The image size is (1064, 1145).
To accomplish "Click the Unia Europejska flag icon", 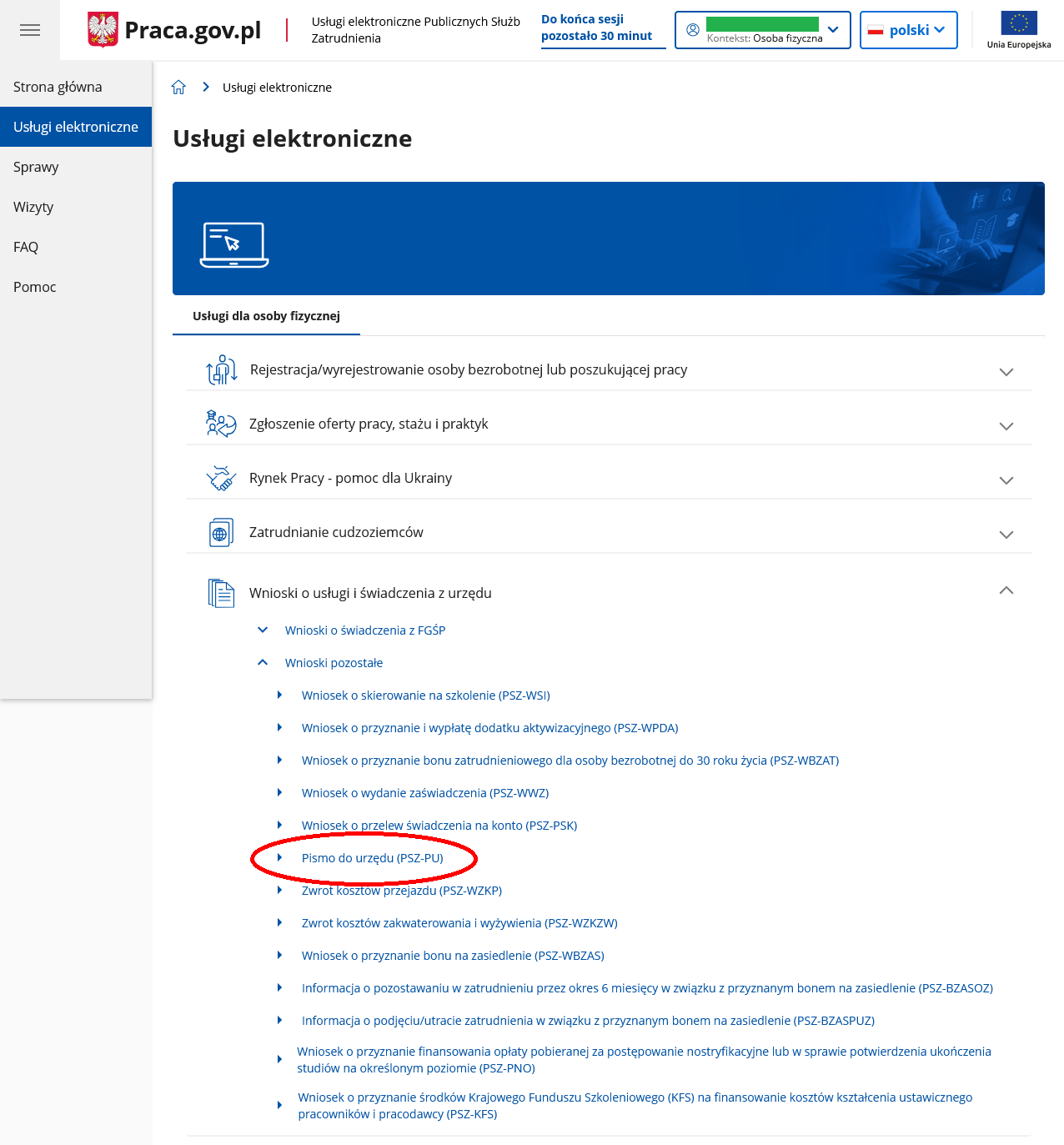I will coord(1018,23).
